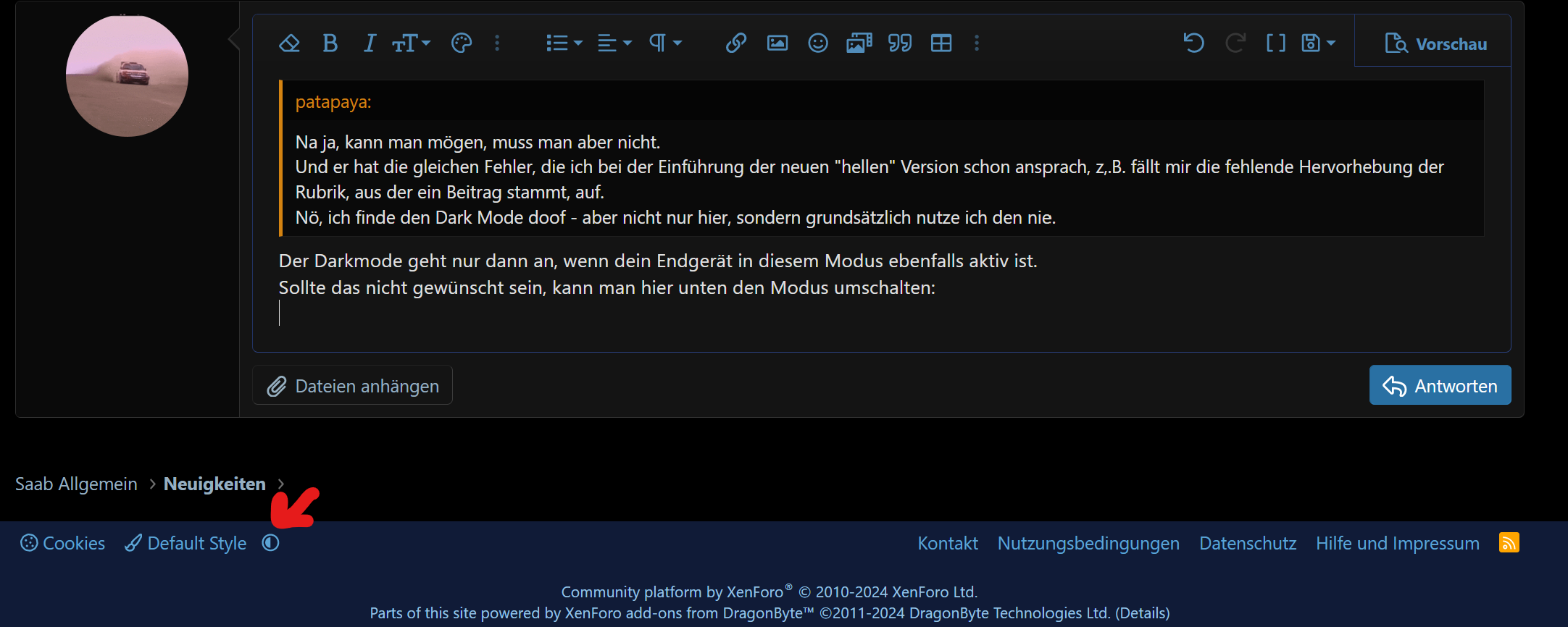Click Dateien anhängen attach button
The height and width of the screenshot is (627, 1568).
coord(353,385)
